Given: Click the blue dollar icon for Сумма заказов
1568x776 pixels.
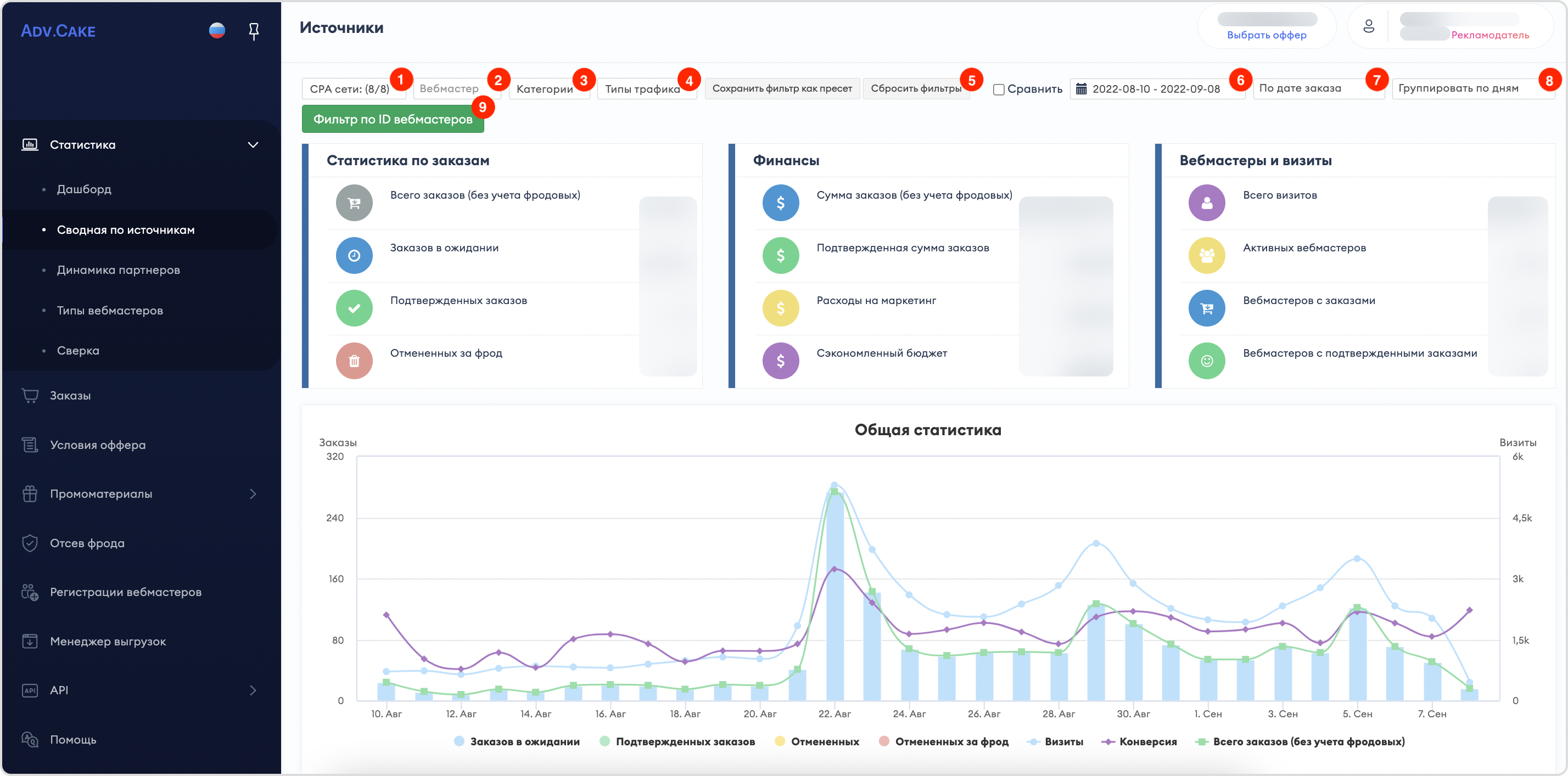Looking at the screenshot, I should point(780,203).
